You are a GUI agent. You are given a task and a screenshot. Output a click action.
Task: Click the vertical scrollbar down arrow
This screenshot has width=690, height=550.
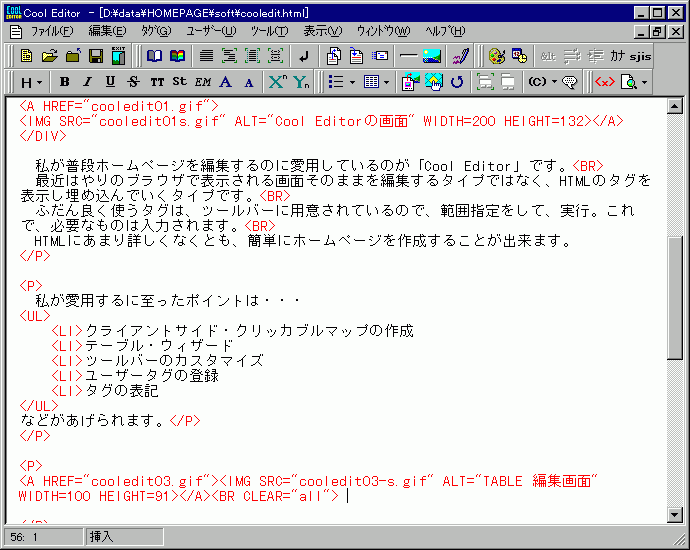point(677,514)
